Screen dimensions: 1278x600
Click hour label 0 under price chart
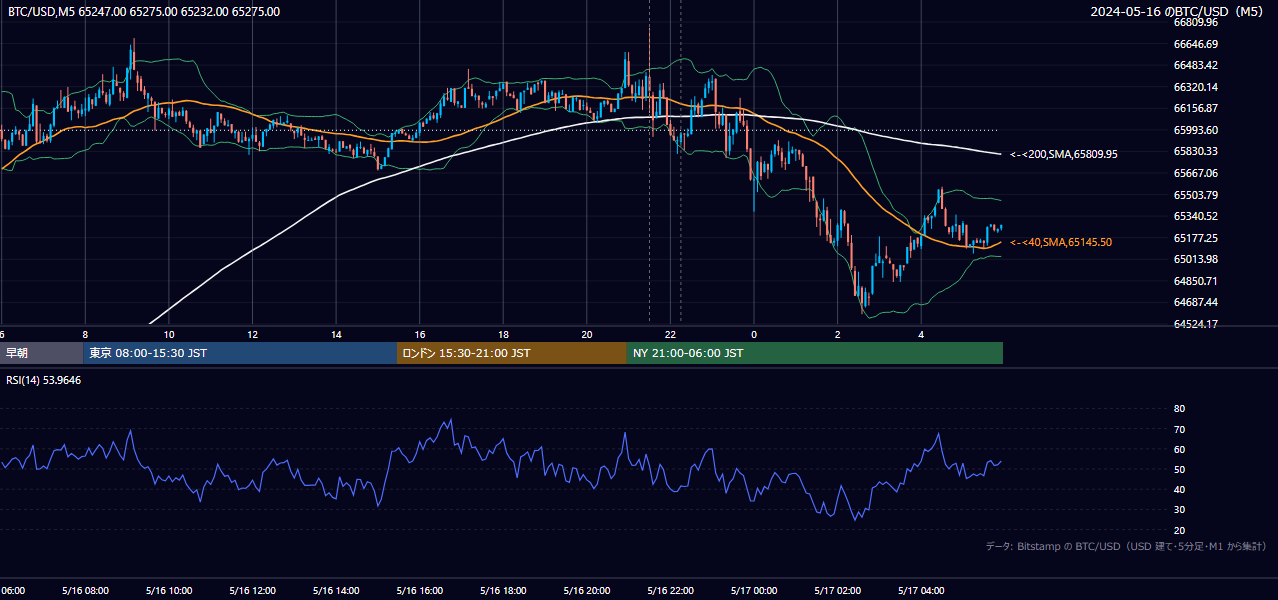pyautogui.click(x=754, y=334)
